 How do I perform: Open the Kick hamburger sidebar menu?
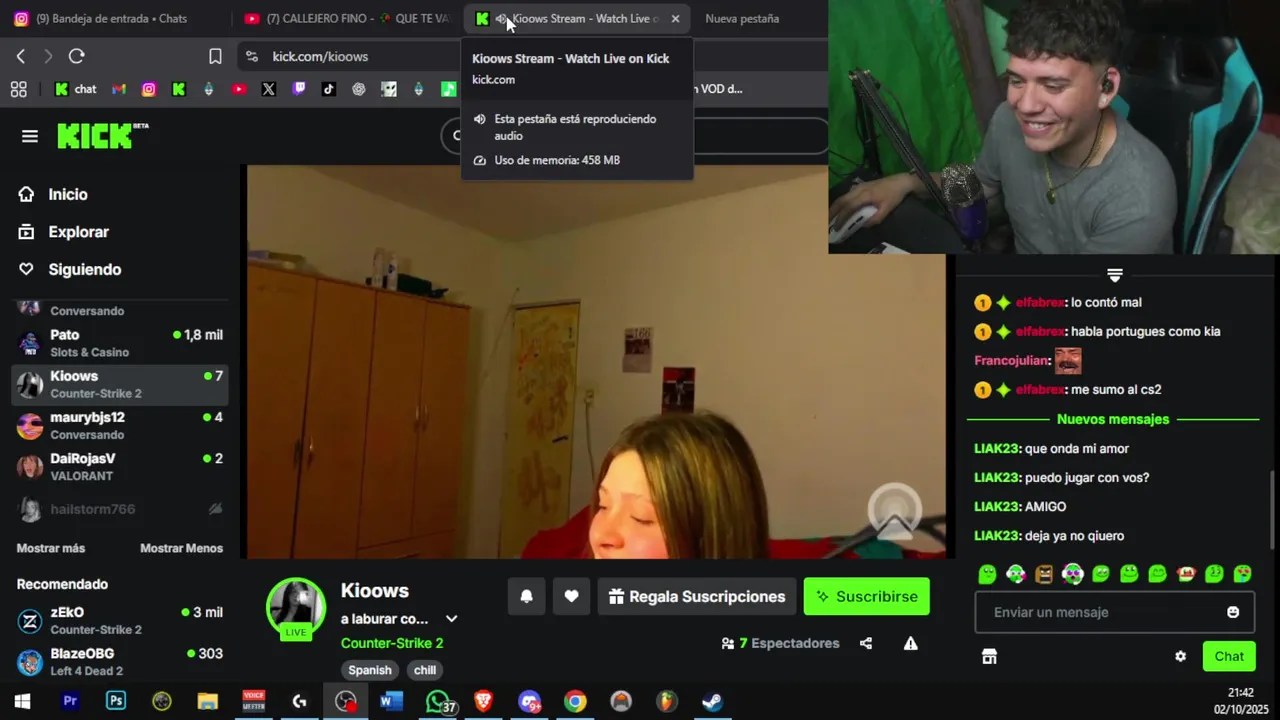pyautogui.click(x=30, y=136)
